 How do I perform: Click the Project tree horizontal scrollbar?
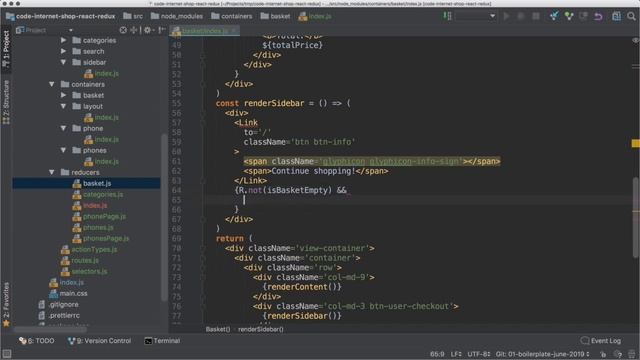pos(51,328)
